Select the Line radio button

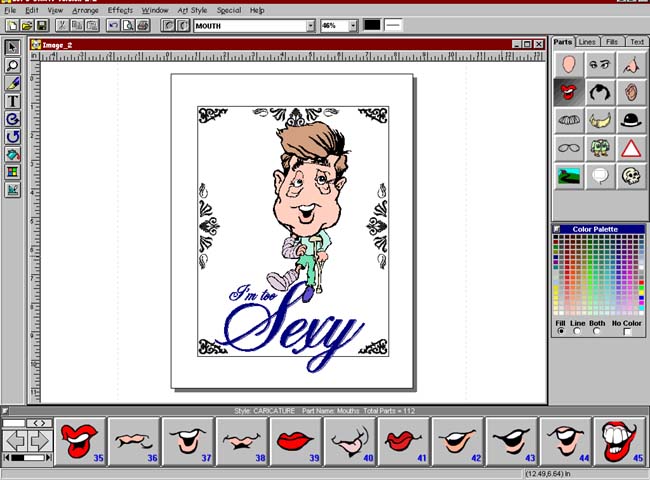[x=577, y=331]
